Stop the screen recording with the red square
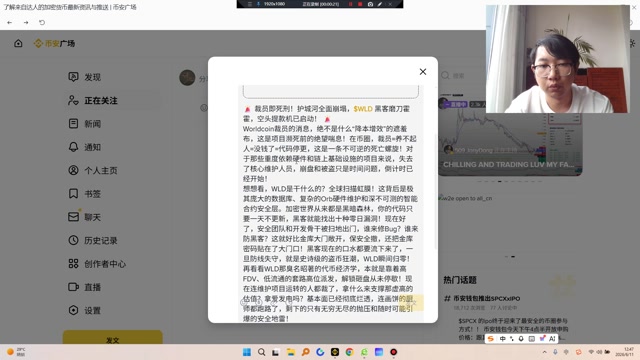Screen dimensions: 640x360 (360, 4)
